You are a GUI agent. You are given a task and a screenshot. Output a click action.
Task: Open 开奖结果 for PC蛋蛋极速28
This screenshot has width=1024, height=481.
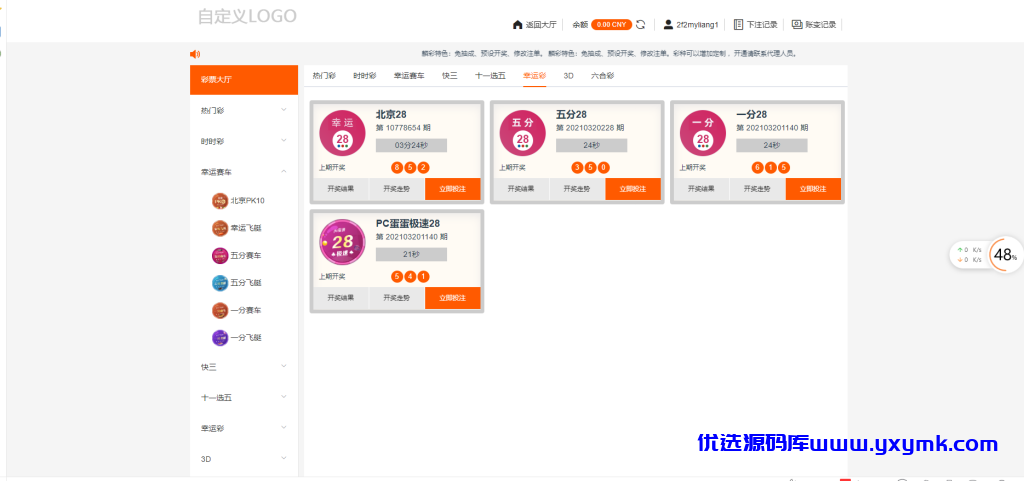tap(341, 298)
